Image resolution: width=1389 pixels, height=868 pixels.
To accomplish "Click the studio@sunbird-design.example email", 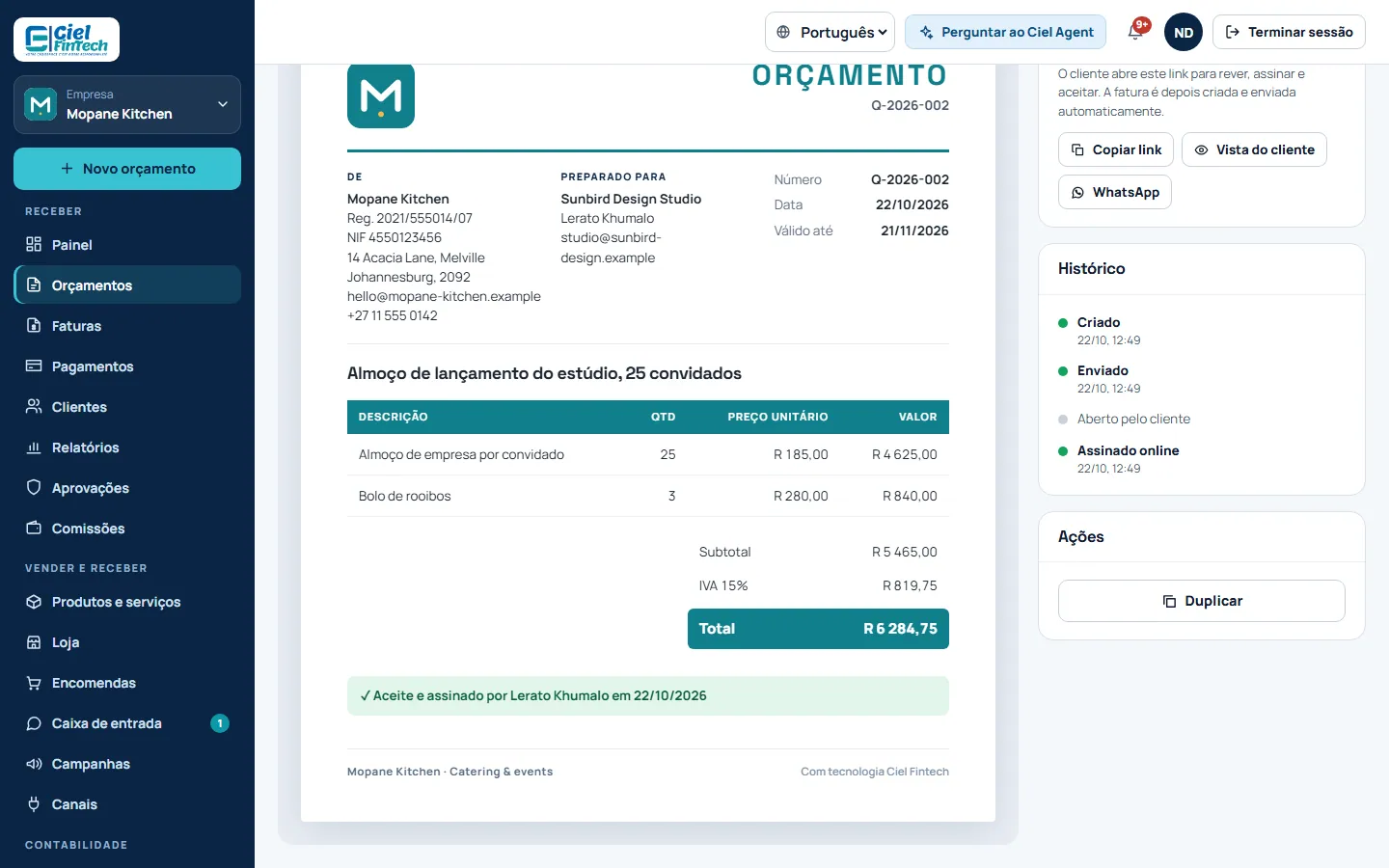I will tap(611, 248).
